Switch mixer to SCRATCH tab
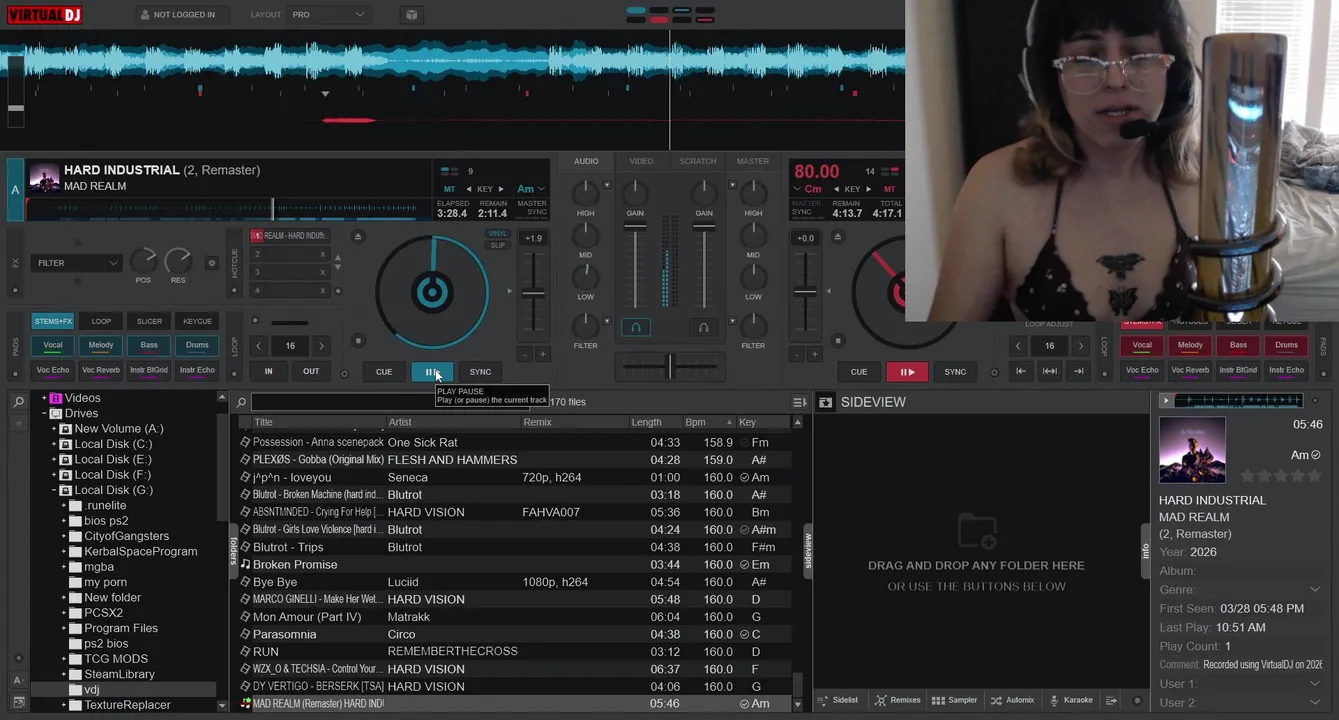The height and width of the screenshot is (720, 1339). [x=698, y=161]
